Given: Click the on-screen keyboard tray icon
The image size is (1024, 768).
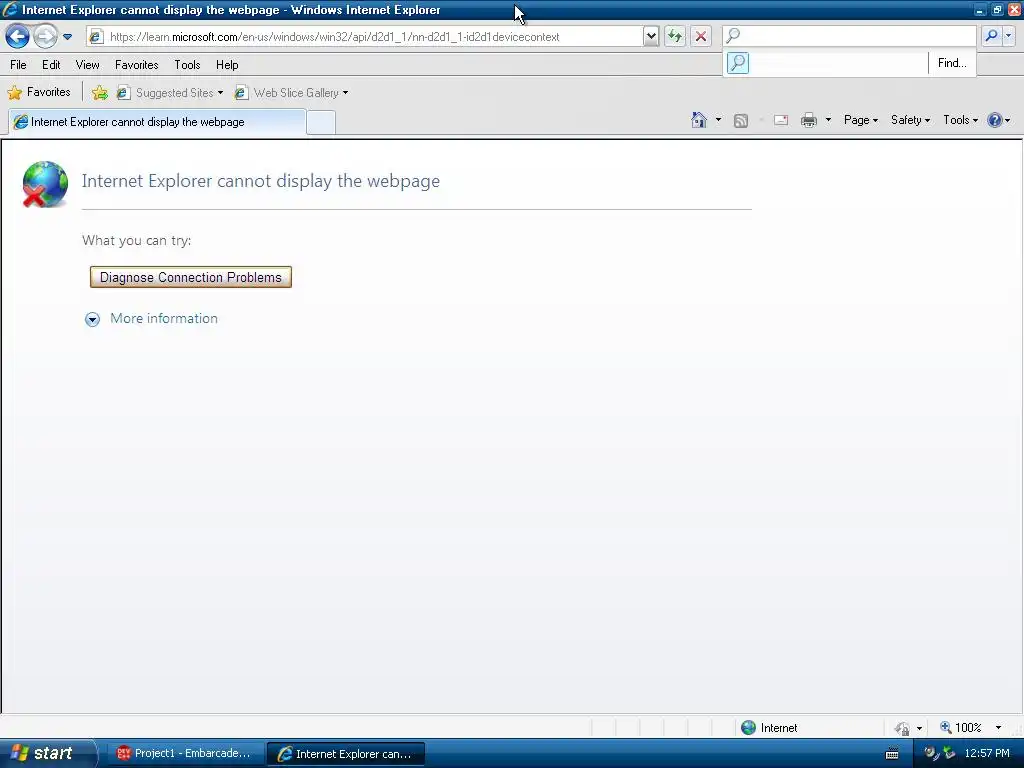Looking at the screenshot, I should point(891,754).
